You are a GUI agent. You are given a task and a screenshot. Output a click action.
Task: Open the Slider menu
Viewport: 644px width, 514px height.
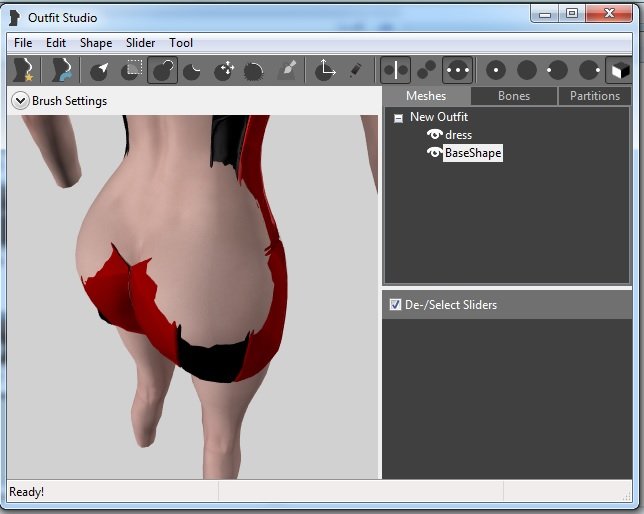click(x=140, y=43)
